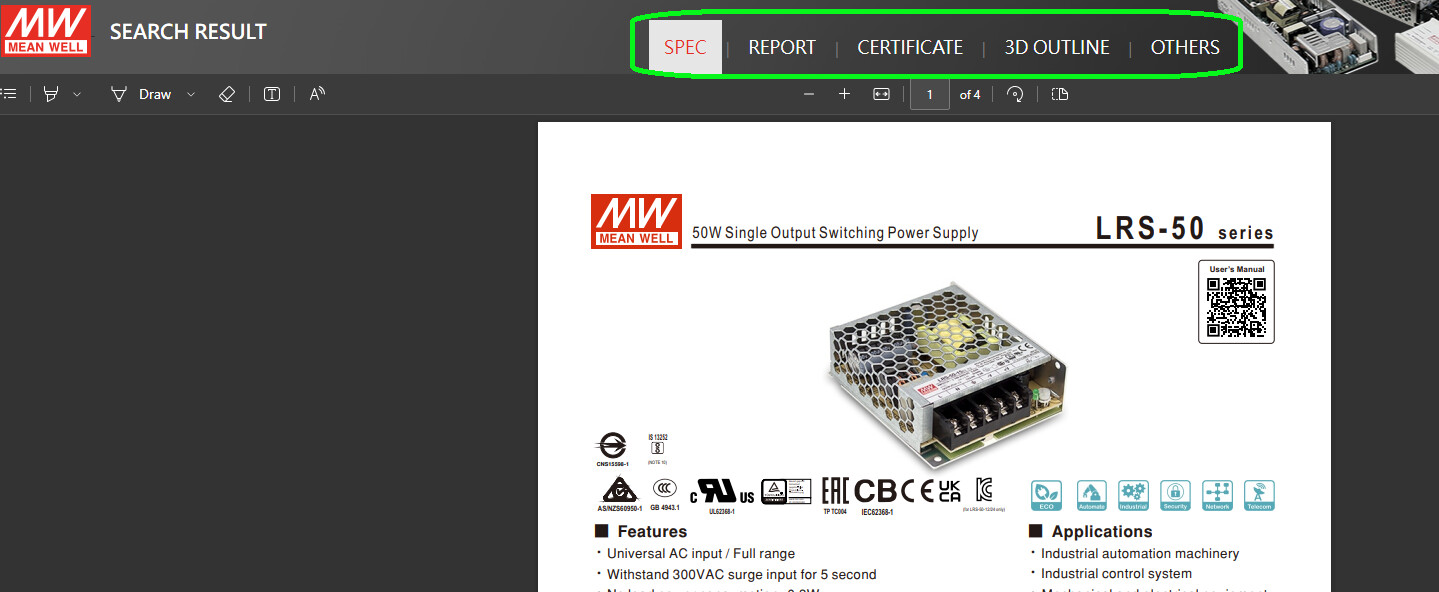
Task: Click the Security application icon
Action: [1176, 495]
